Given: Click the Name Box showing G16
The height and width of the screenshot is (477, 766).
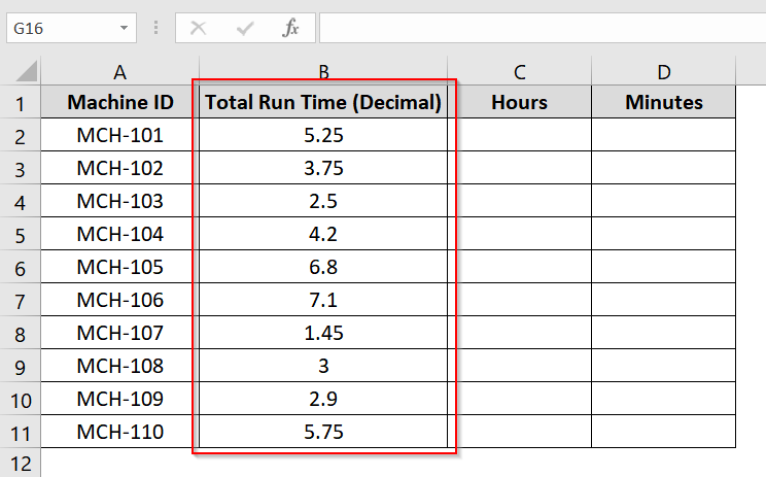Looking at the screenshot, I should (x=71, y=28).
